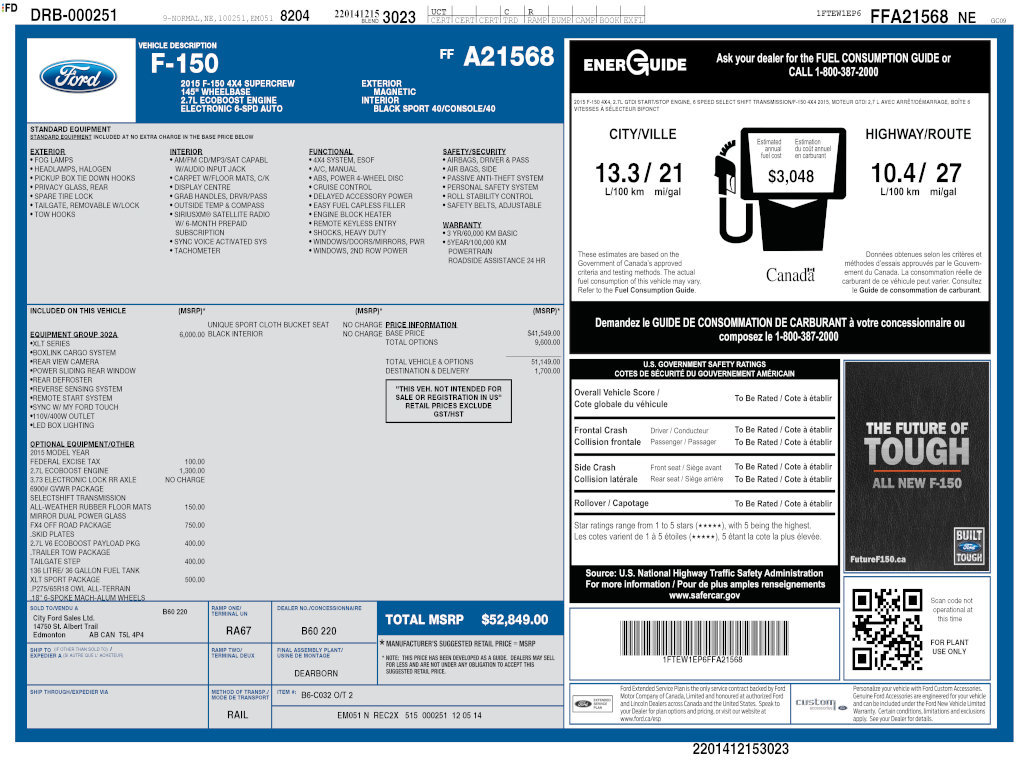The image size is (1024, 768).
Task: Click the HIGHWAY/ROUTE heading
Action: coord(918,135)
